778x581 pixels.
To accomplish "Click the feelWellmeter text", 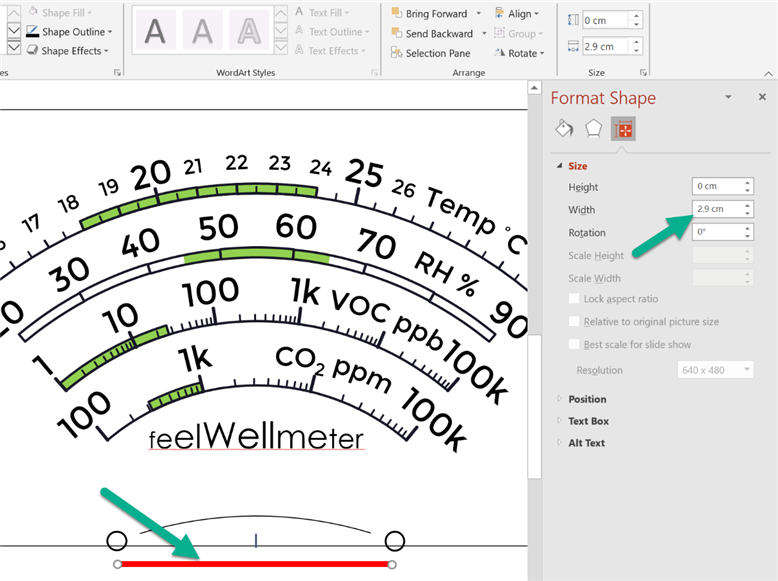I will pos(257,435).
